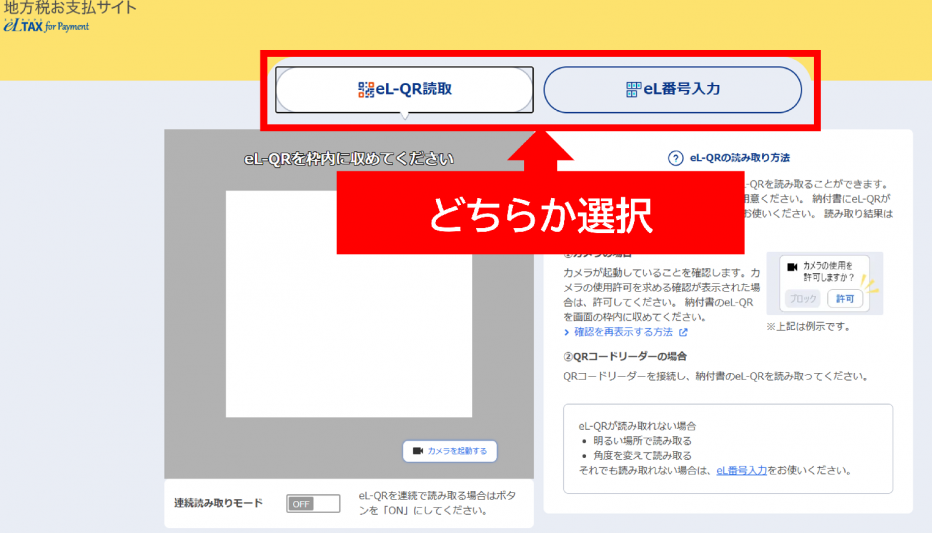This screenshot has width=932, height=533.
Task: Start camera with カメラを起動する button
Action: point(450,451)
